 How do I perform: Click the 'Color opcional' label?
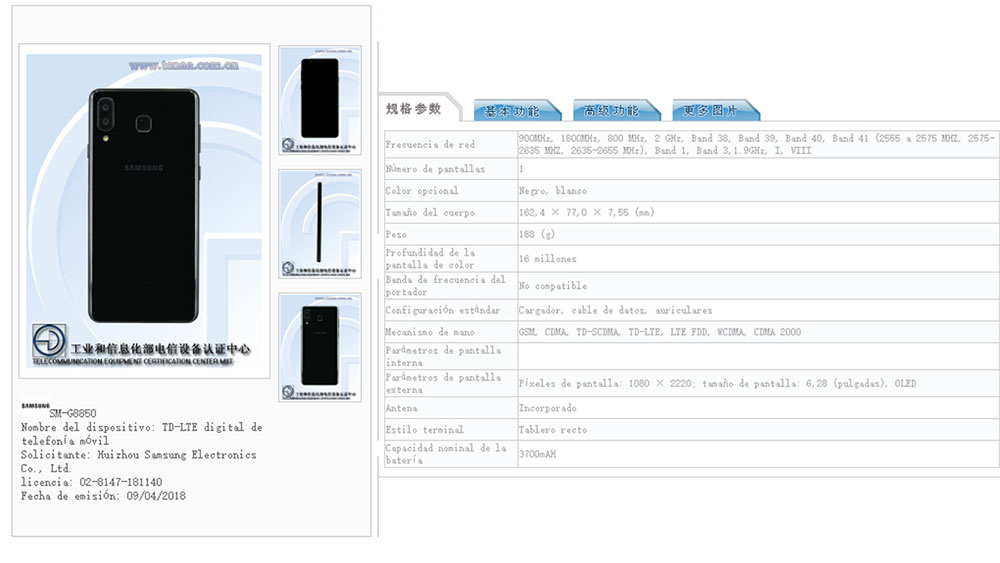tap(422, 191)
